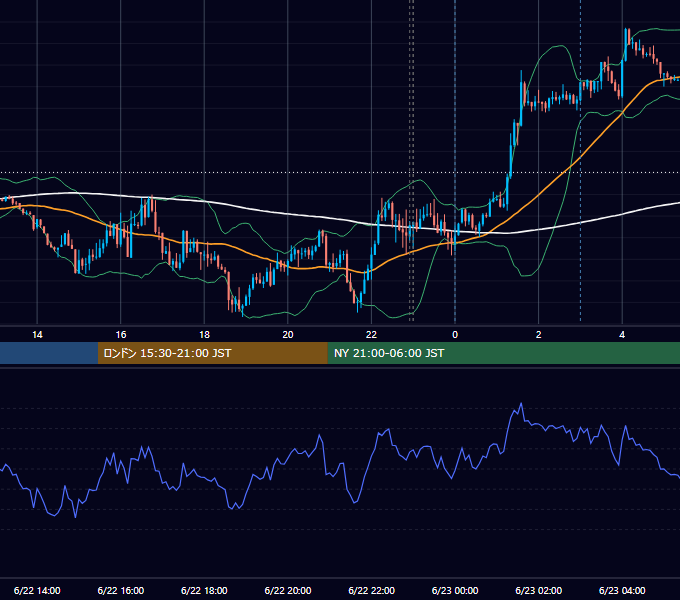Screen dimensions: 680x600
Task: Click the hour label 20 under chart
Action: tap(288, 335)
